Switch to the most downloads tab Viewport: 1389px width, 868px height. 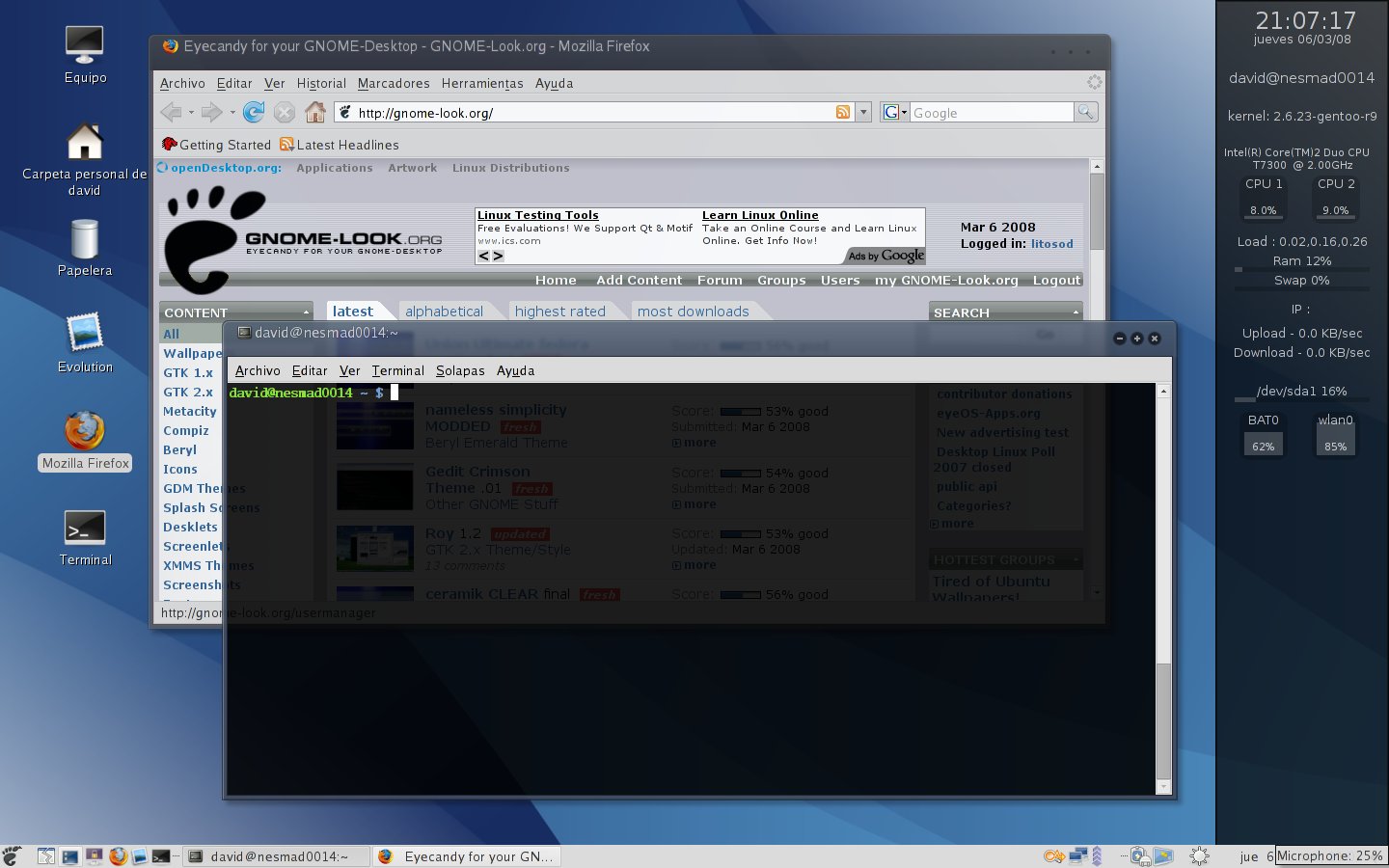[693, 311]
